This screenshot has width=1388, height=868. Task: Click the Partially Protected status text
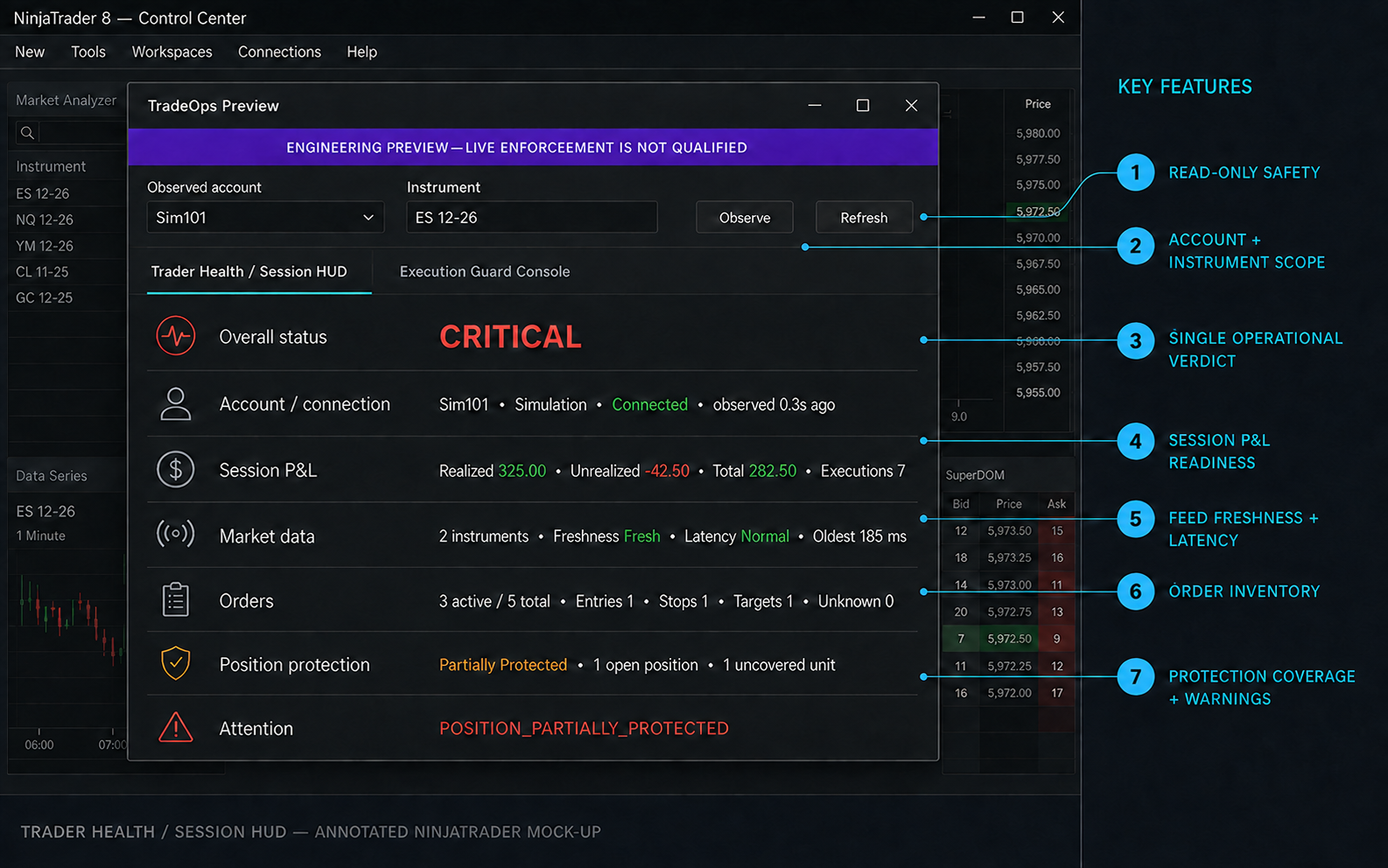(x=503, y=665)
